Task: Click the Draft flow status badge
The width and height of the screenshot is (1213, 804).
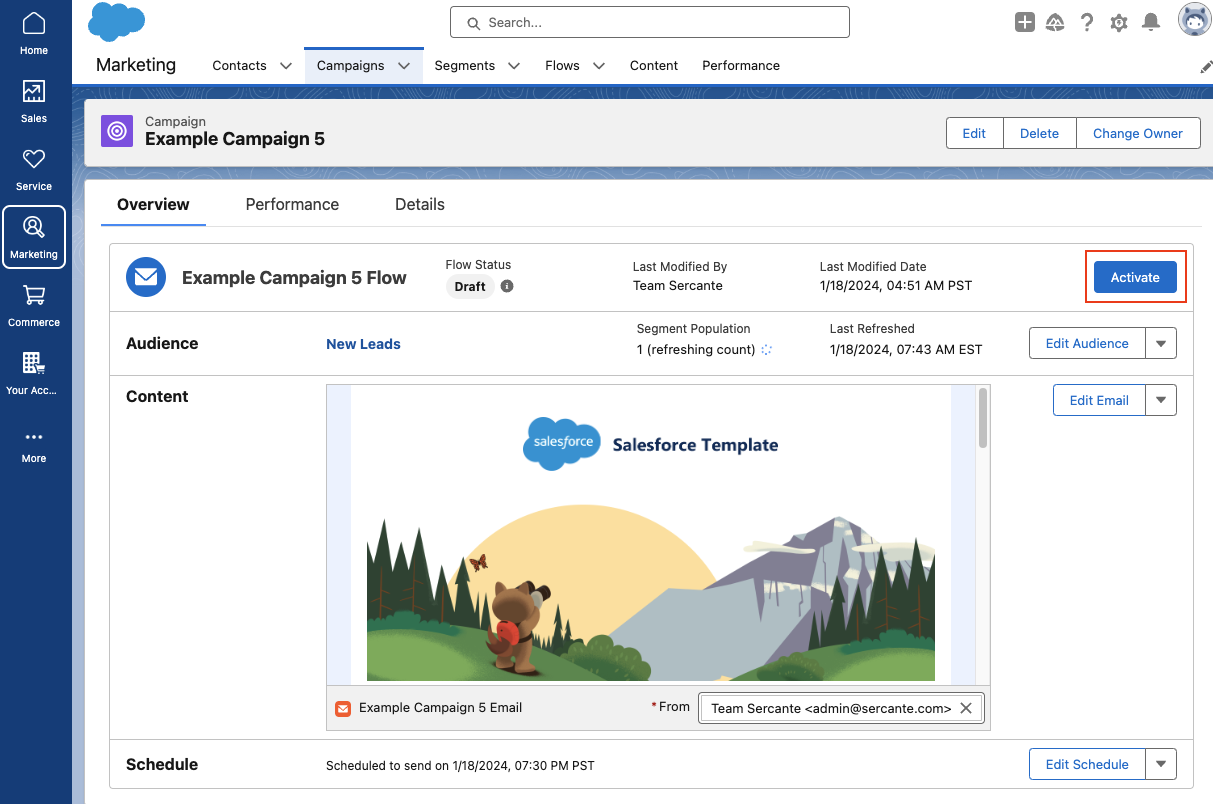Action: click(470, 286)
